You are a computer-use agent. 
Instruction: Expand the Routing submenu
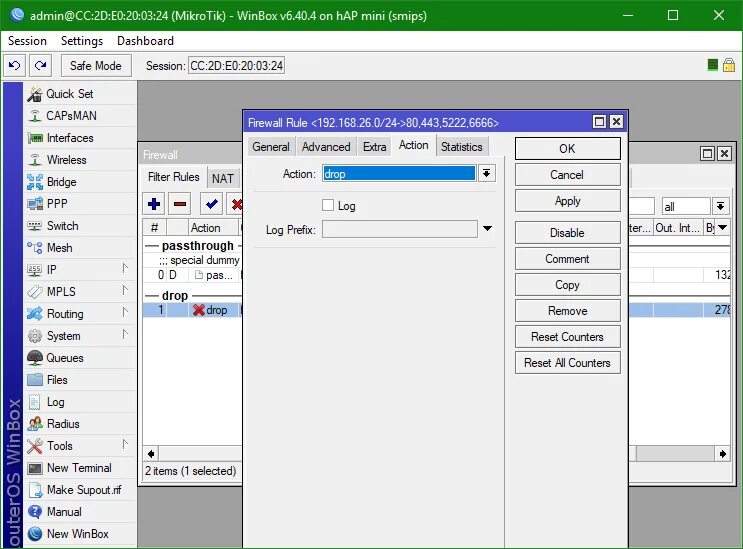125,313
